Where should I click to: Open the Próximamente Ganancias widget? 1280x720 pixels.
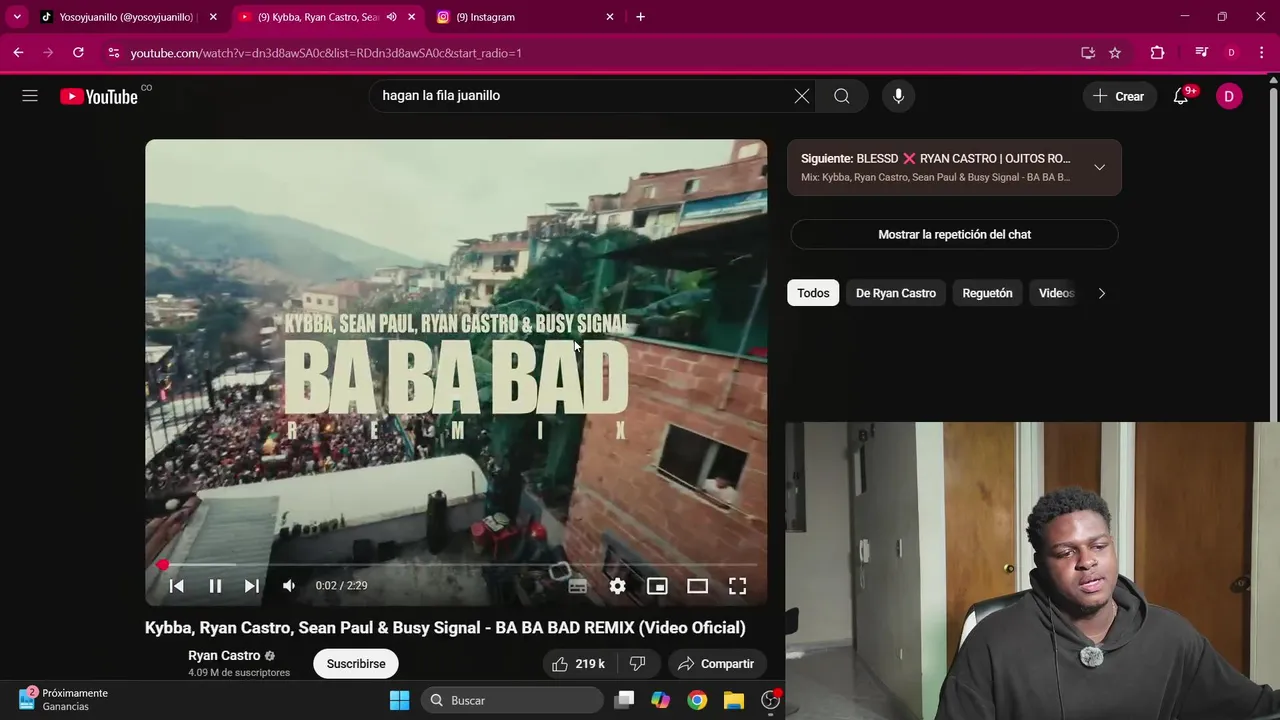[x=62, y=700]
